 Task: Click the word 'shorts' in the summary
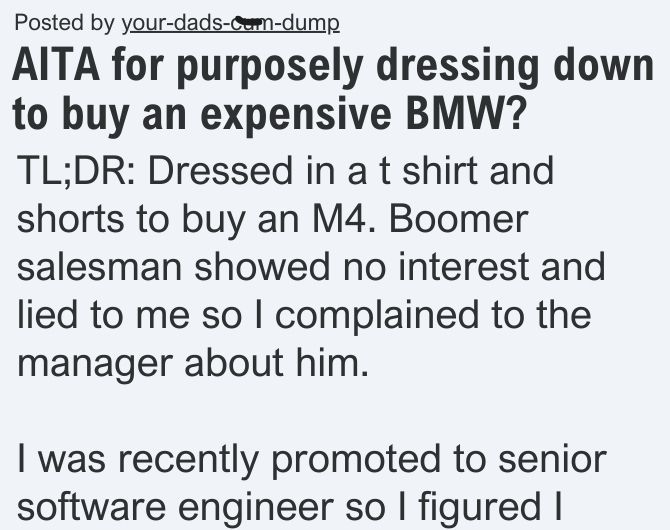[71, 219]
